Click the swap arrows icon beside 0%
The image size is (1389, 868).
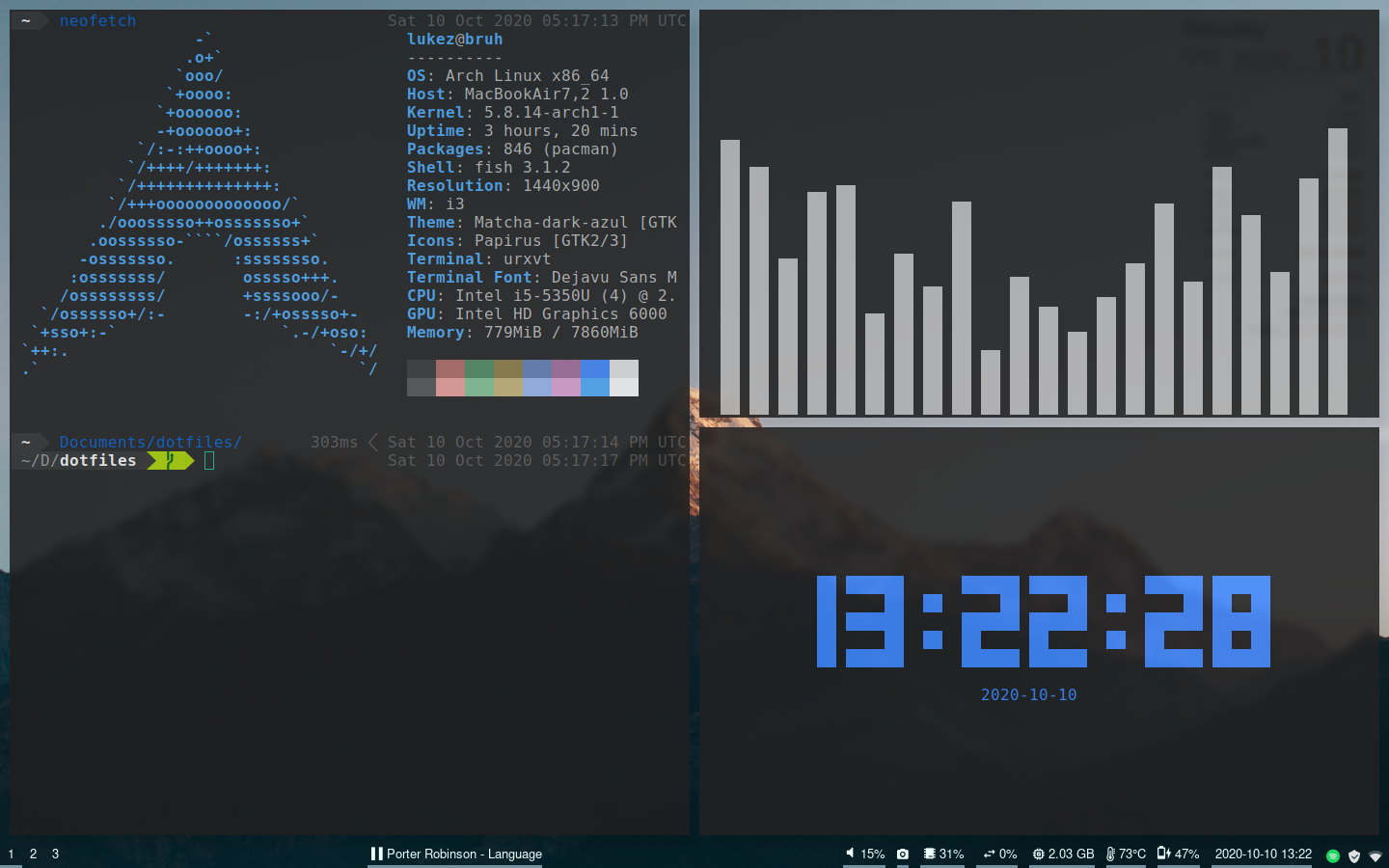[x=989, y=854]
